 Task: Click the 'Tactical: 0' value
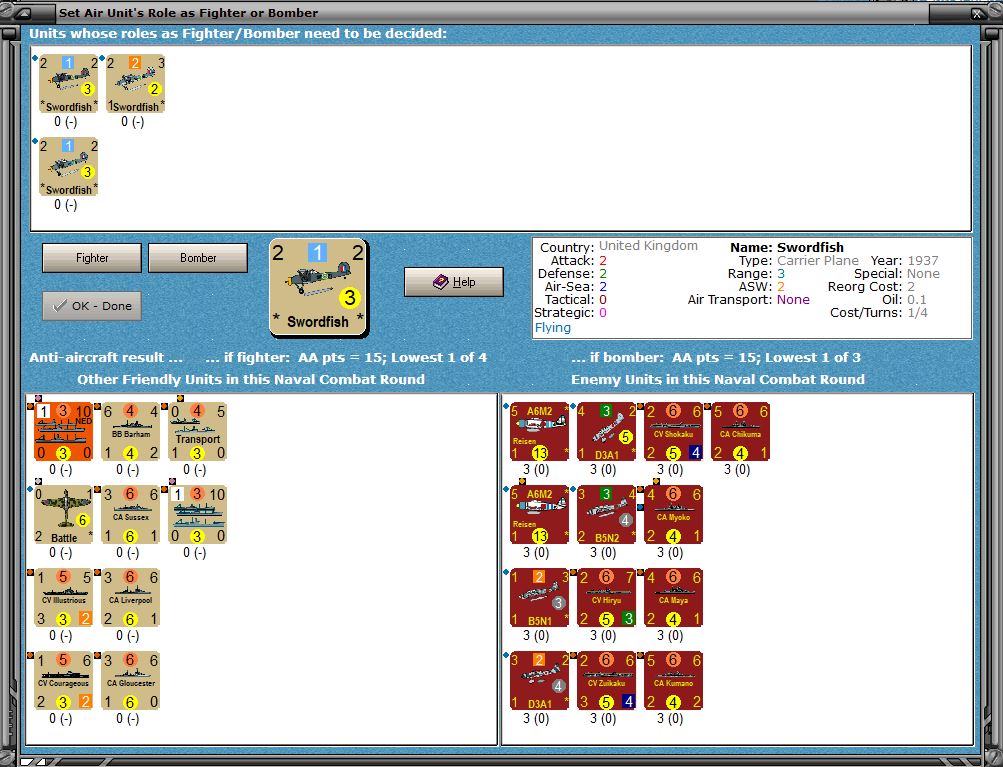[576, 299]
